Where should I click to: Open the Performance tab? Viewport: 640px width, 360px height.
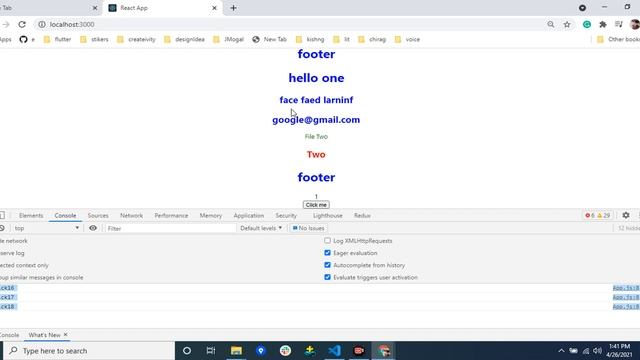click(171, 216)
